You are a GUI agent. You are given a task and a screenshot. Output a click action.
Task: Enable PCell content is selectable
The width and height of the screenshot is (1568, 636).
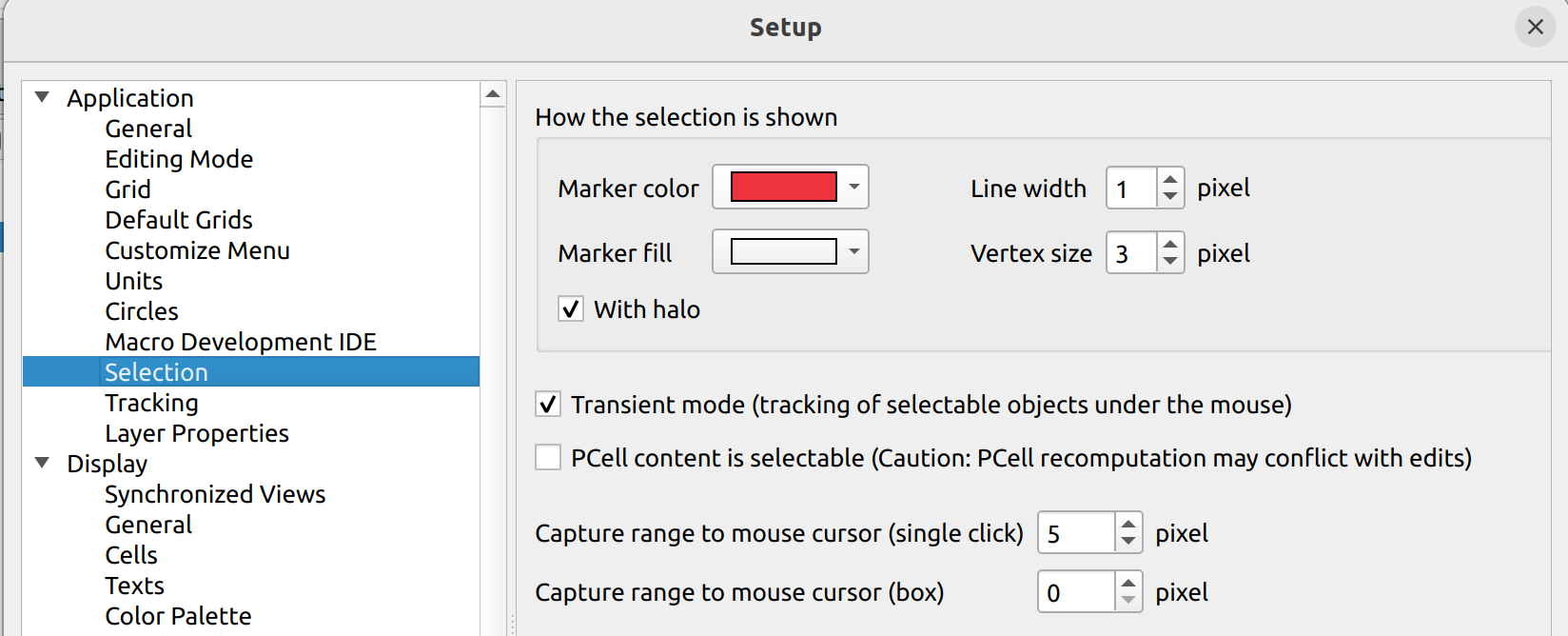(548, 458)
